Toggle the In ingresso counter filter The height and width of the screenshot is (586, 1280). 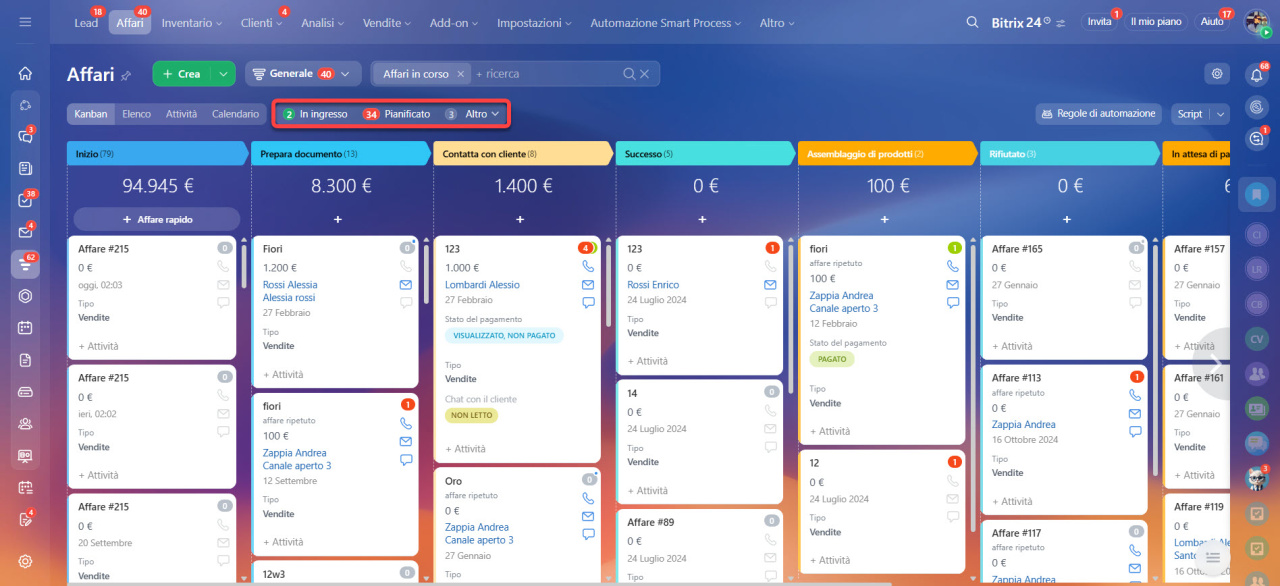[316, 114]
